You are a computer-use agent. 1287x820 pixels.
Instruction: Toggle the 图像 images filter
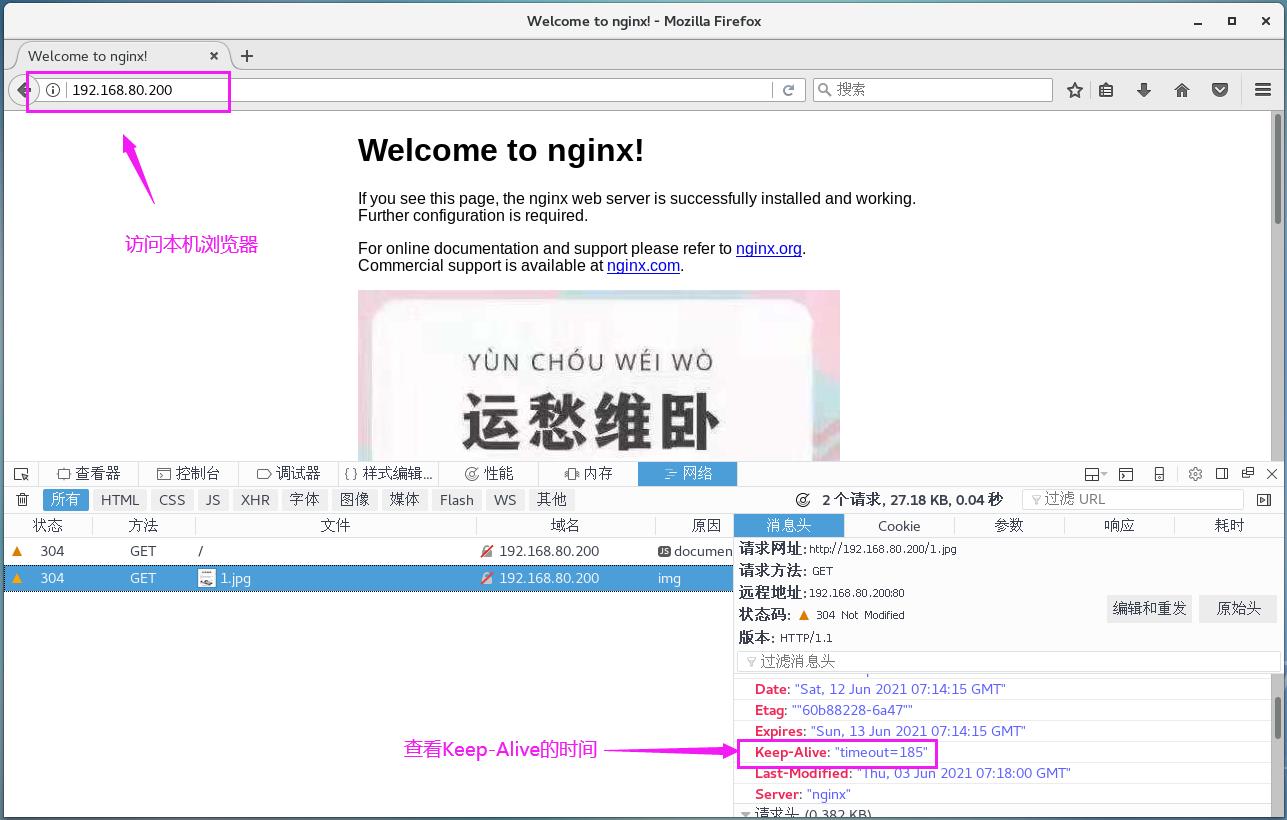click(x=354, y=499)
